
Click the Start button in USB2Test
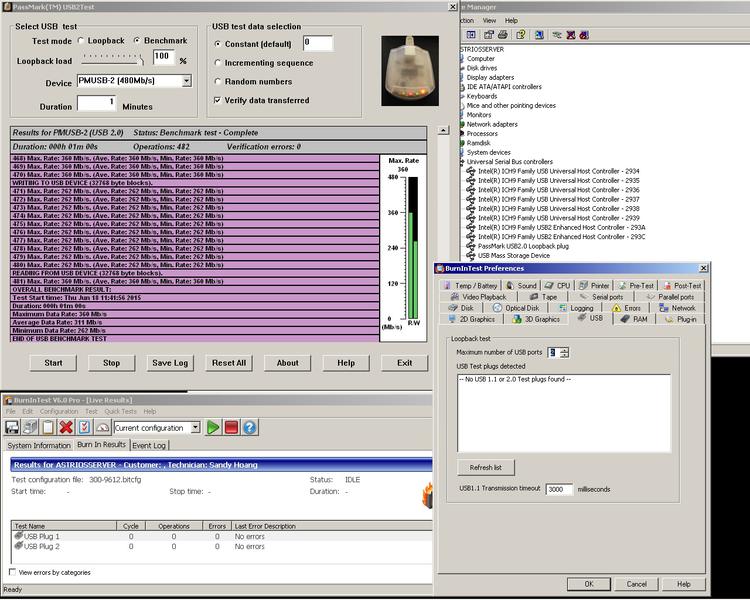coord(53,363)
